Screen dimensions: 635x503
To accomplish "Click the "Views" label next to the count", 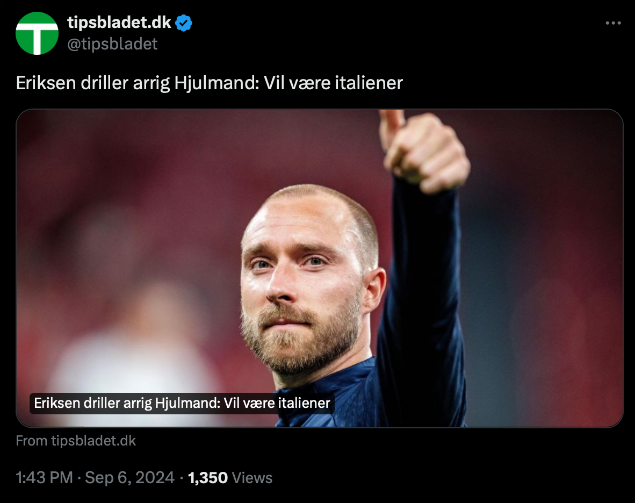I will (252, 478).
